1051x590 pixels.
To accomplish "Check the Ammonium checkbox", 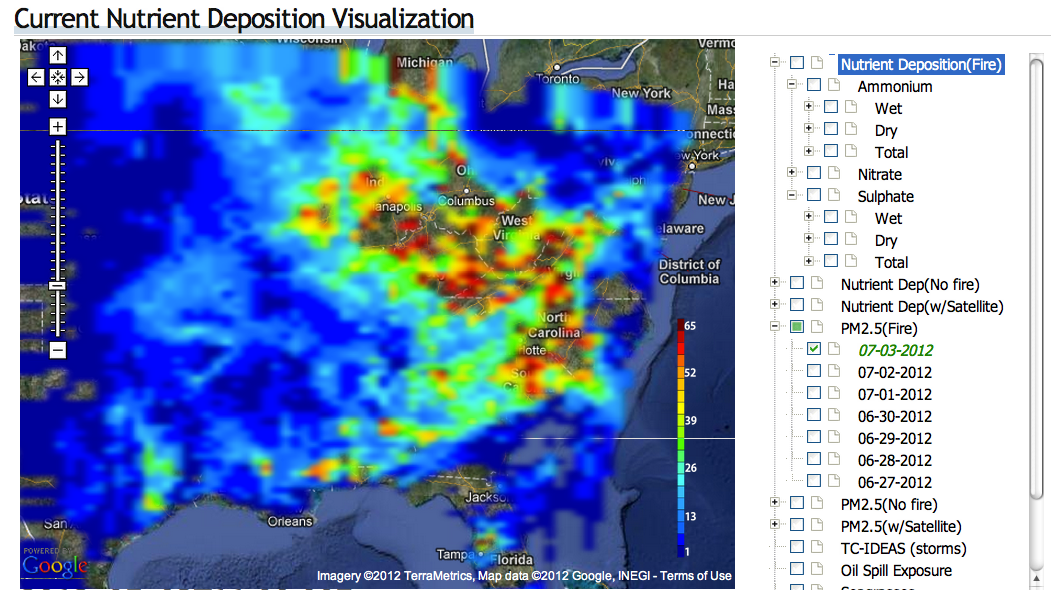I will 814,84.
